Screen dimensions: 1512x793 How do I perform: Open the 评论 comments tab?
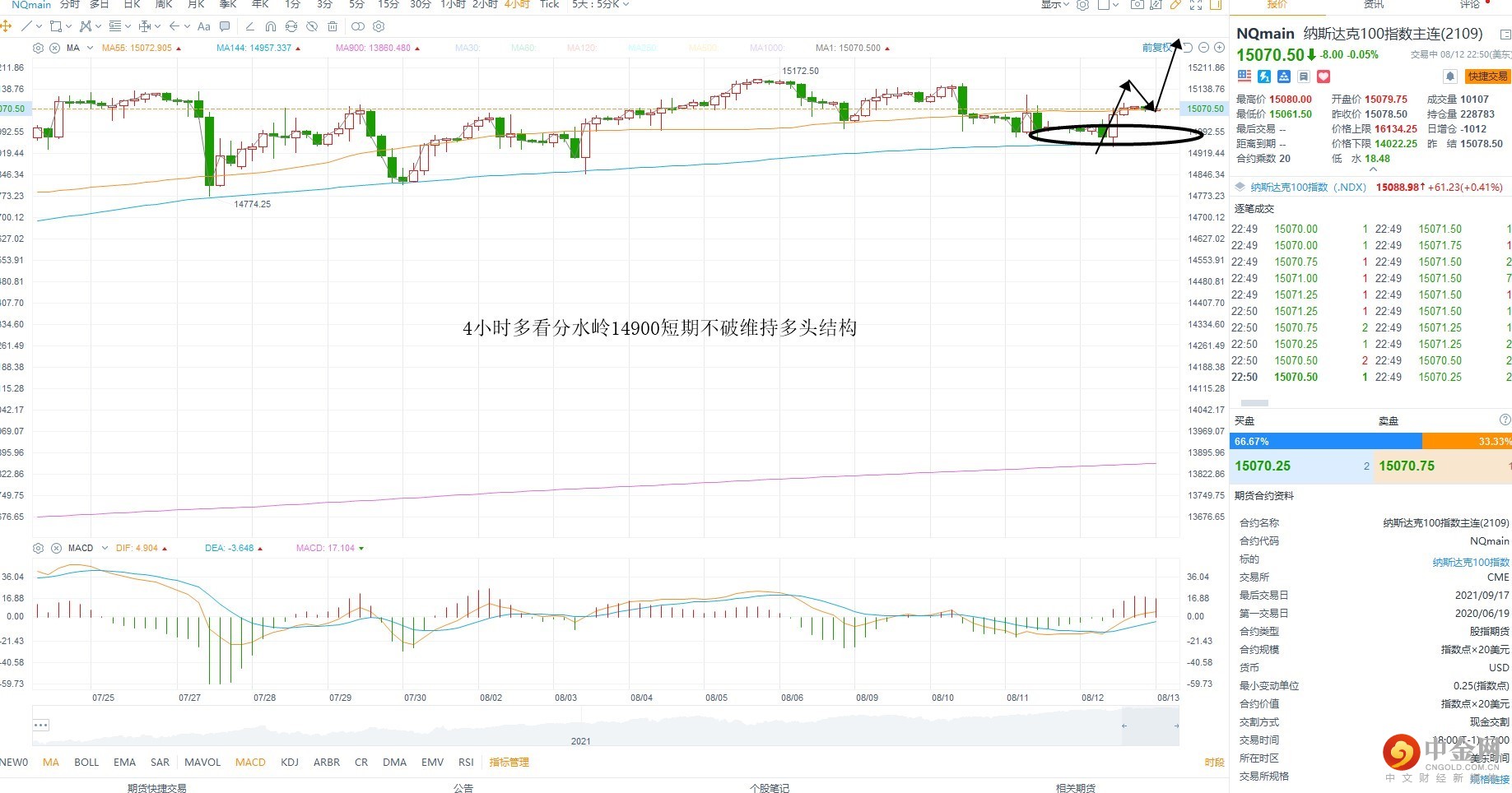tap(1470, 5)
